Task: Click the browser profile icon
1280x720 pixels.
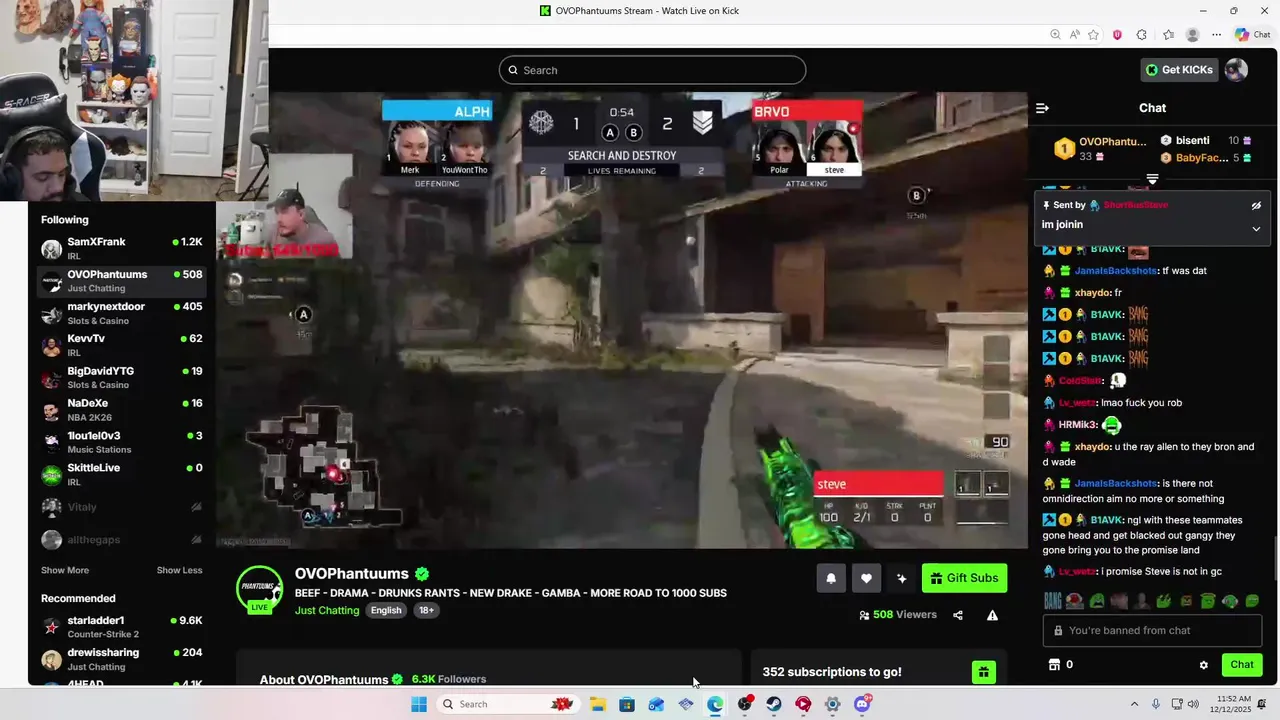Action: point(1192,35)
